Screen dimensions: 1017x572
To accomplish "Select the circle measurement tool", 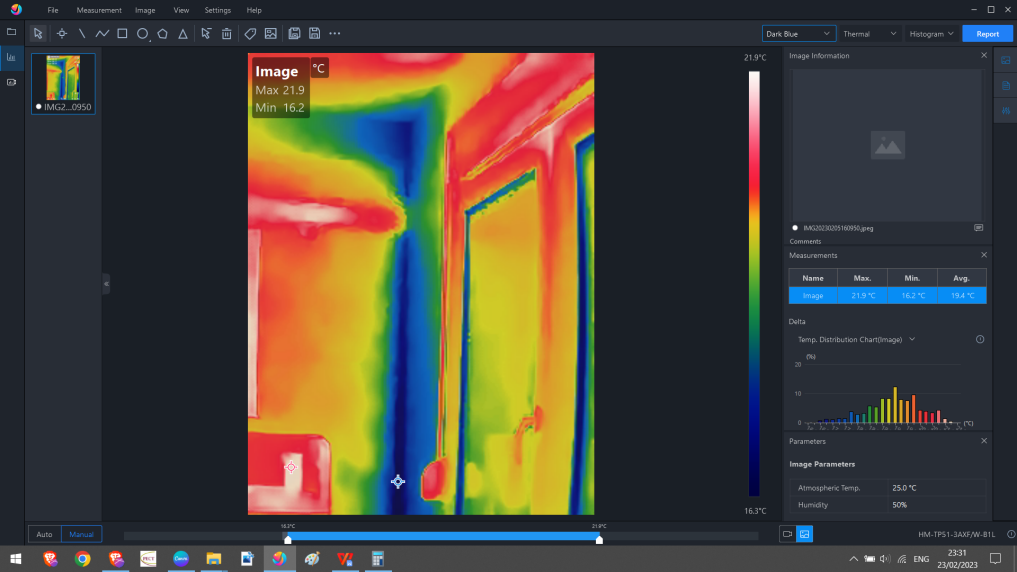I will (x=143, y=33).
